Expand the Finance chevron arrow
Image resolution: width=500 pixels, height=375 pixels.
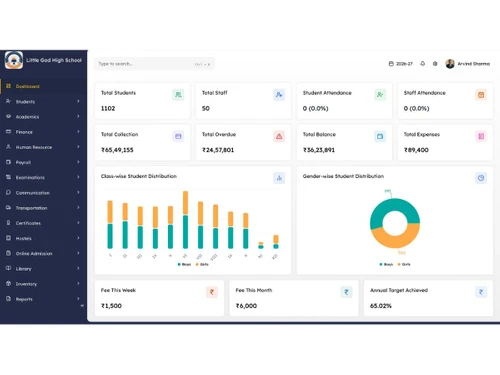(x=78, y=131)
